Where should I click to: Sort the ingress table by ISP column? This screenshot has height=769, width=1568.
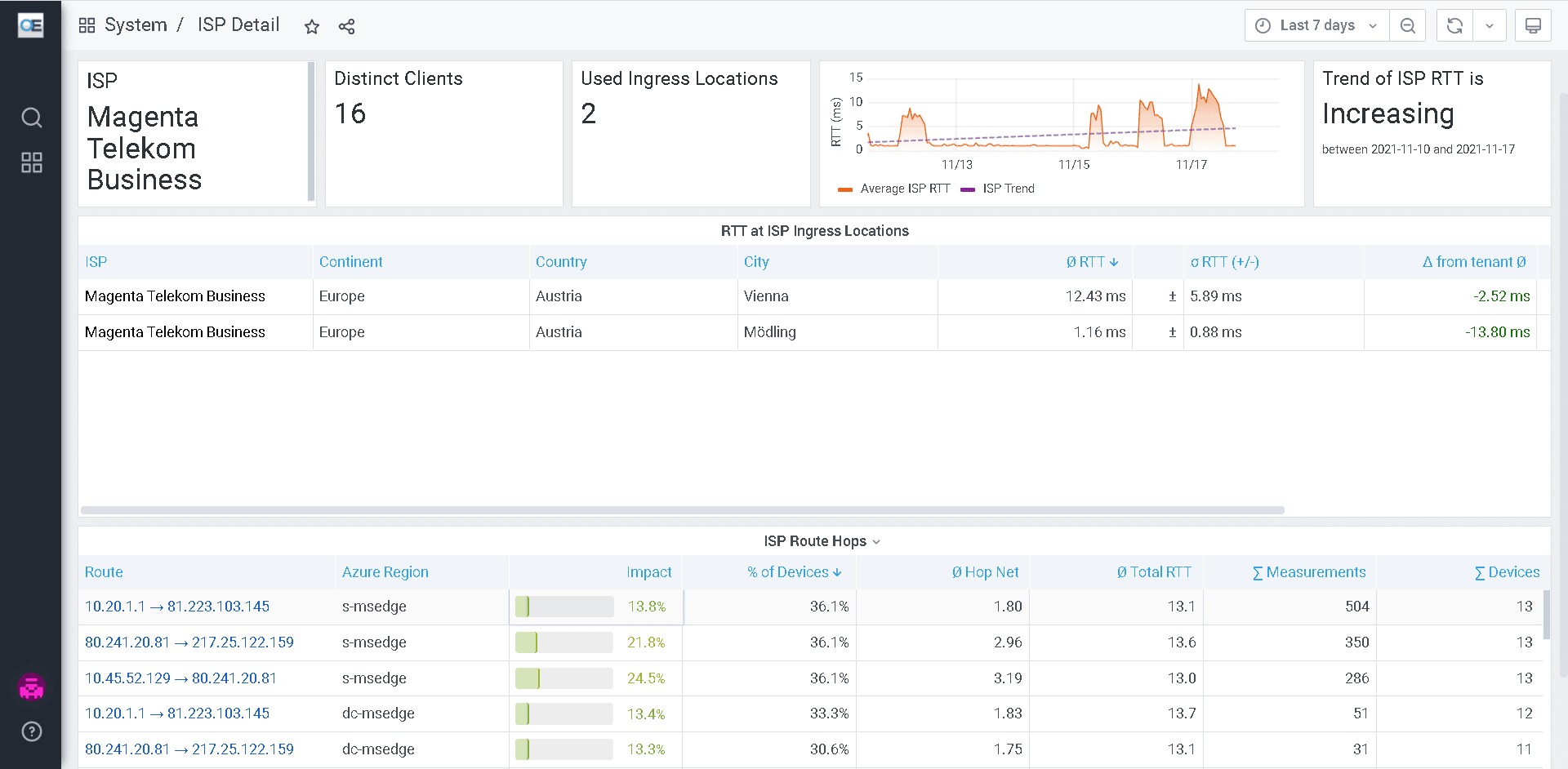click(96, 262)
